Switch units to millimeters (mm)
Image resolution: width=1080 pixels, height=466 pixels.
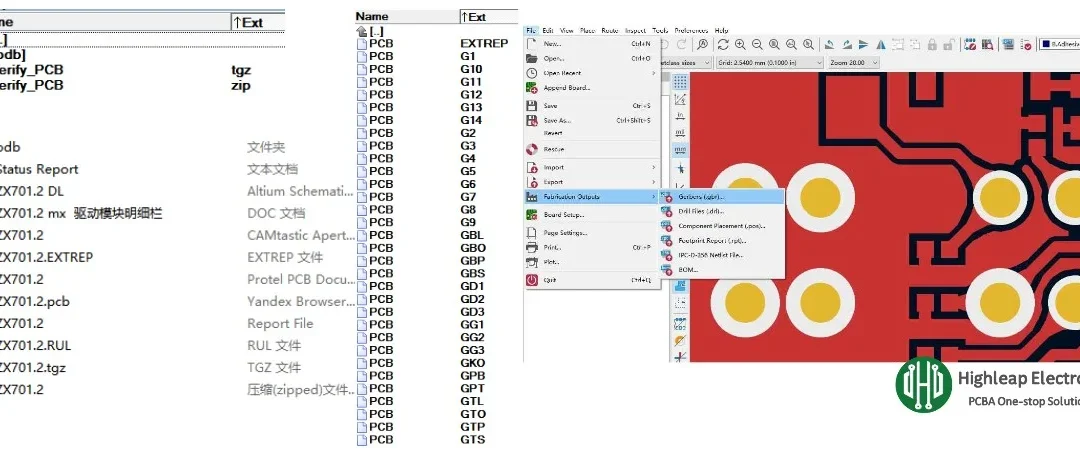680,150
